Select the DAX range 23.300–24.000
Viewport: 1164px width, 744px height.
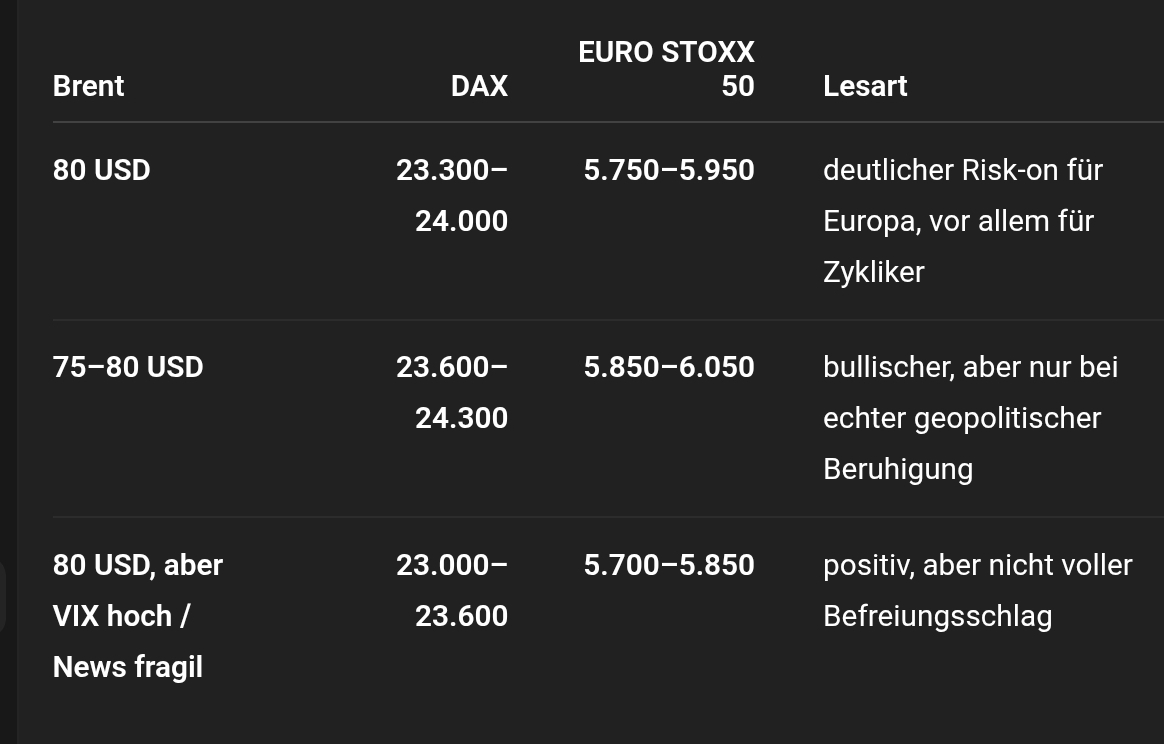[452, 195]
